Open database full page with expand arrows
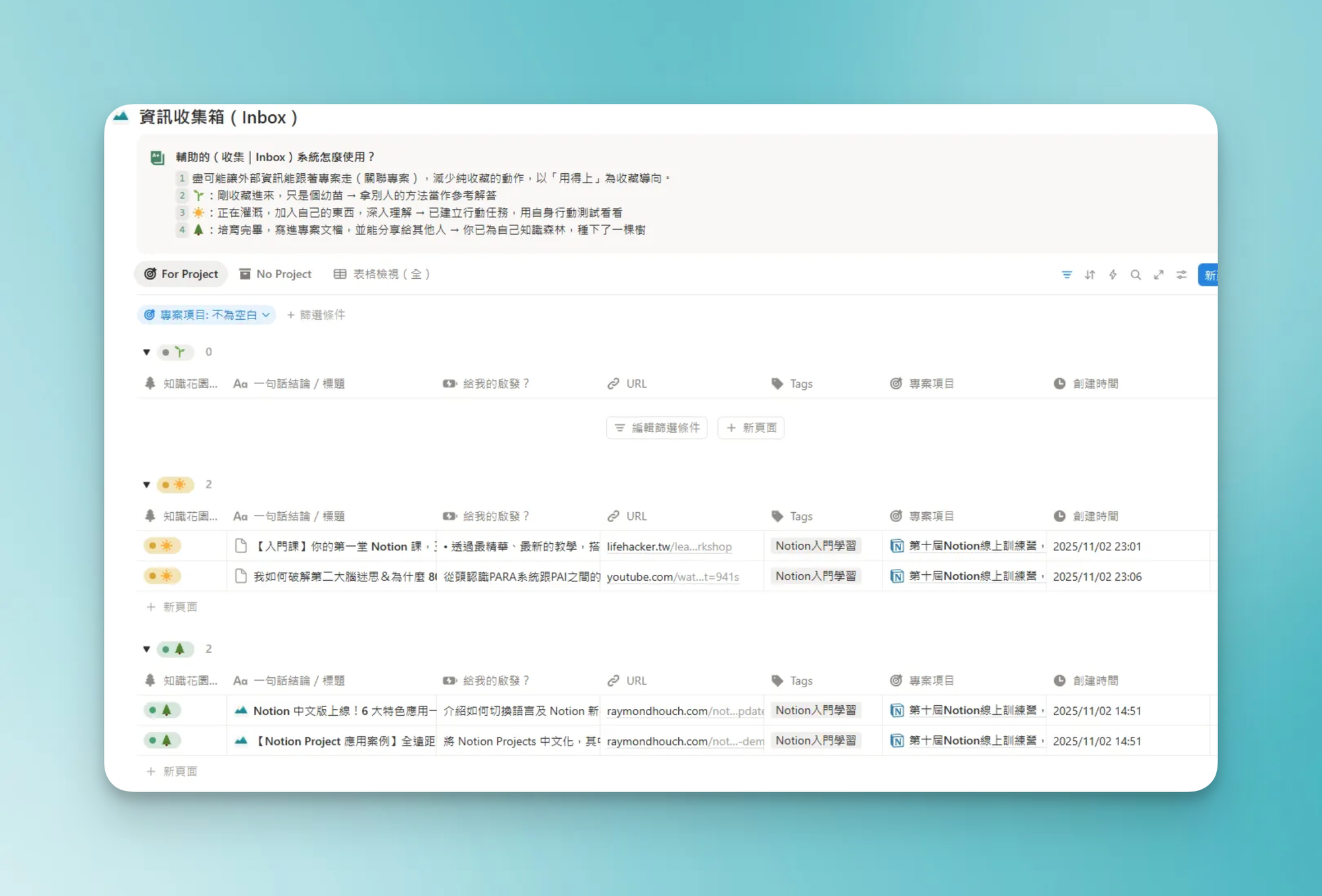The image size is (1322, 896). (1159, 275)
